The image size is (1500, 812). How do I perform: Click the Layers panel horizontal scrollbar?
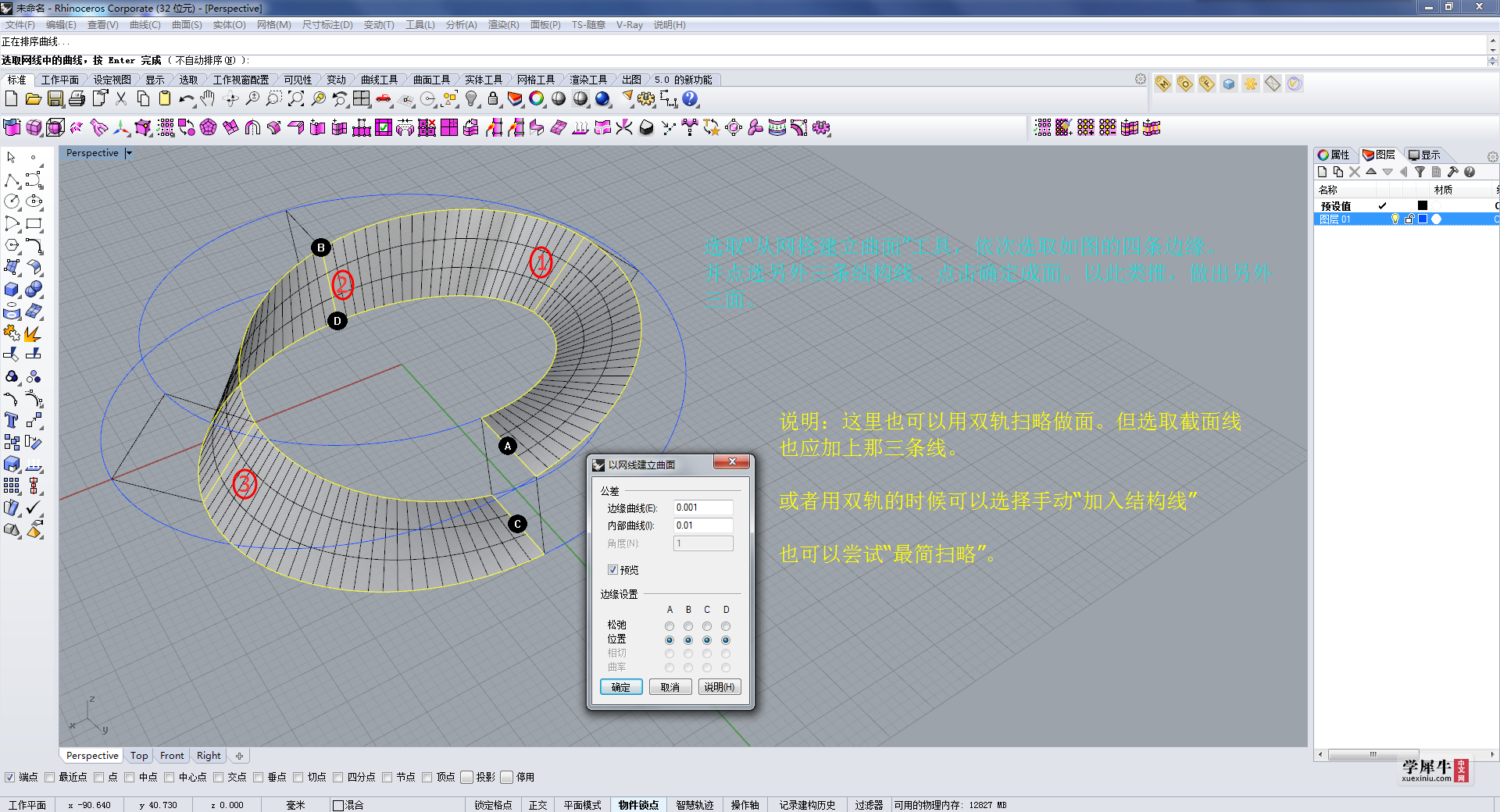(x=1373, y=754)
